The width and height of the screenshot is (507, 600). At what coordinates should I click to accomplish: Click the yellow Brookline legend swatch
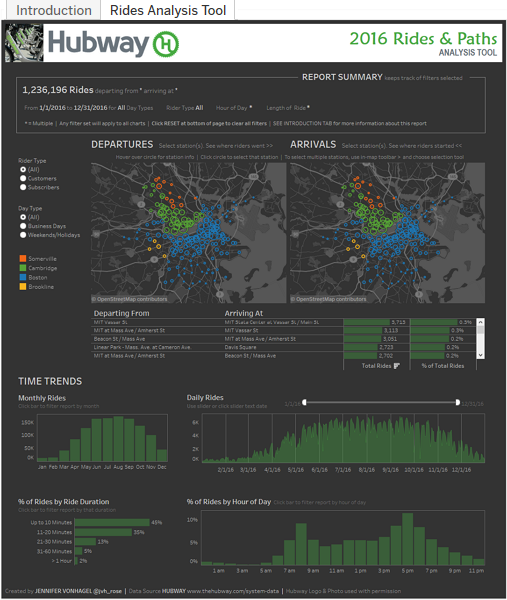[x=23, y=287]
